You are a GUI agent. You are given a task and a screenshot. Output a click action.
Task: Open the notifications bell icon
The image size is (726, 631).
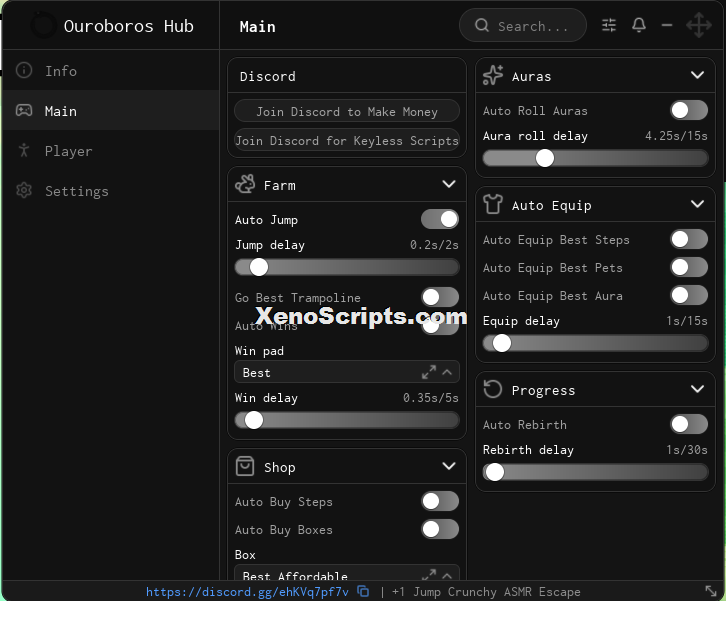click(638, 25)
